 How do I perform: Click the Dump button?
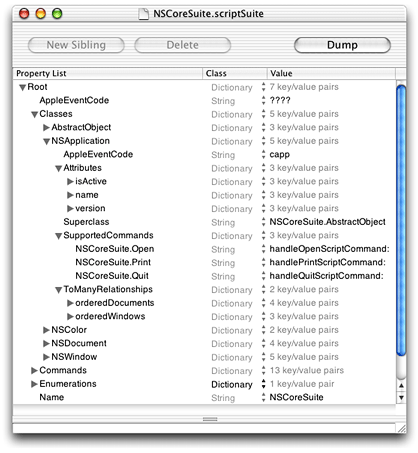coord(342,45)
